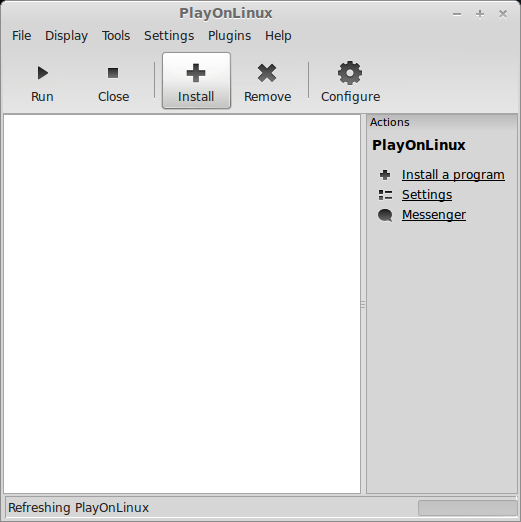Click list icon beside Settings link
Image resolution: width=521 pixels, height=522 pixels.
tap(385, 195)
